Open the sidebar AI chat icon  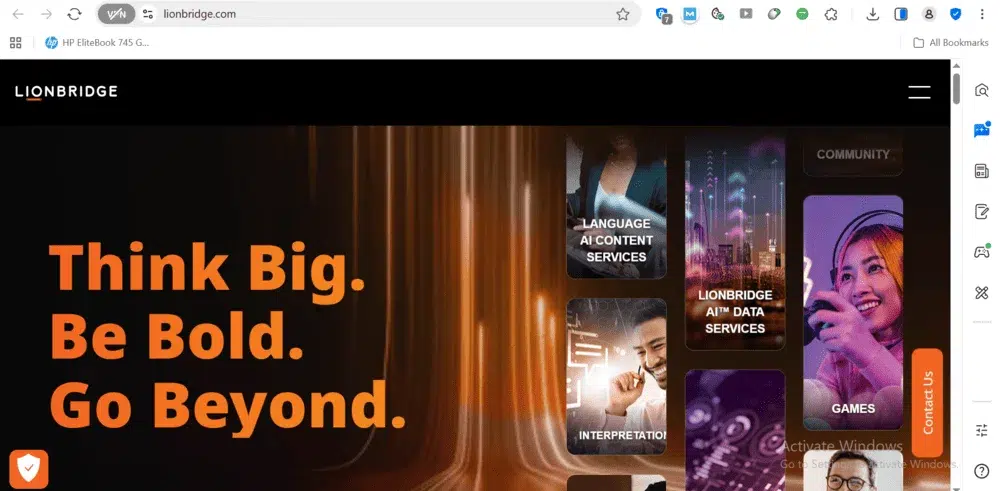tap(982, 130)
